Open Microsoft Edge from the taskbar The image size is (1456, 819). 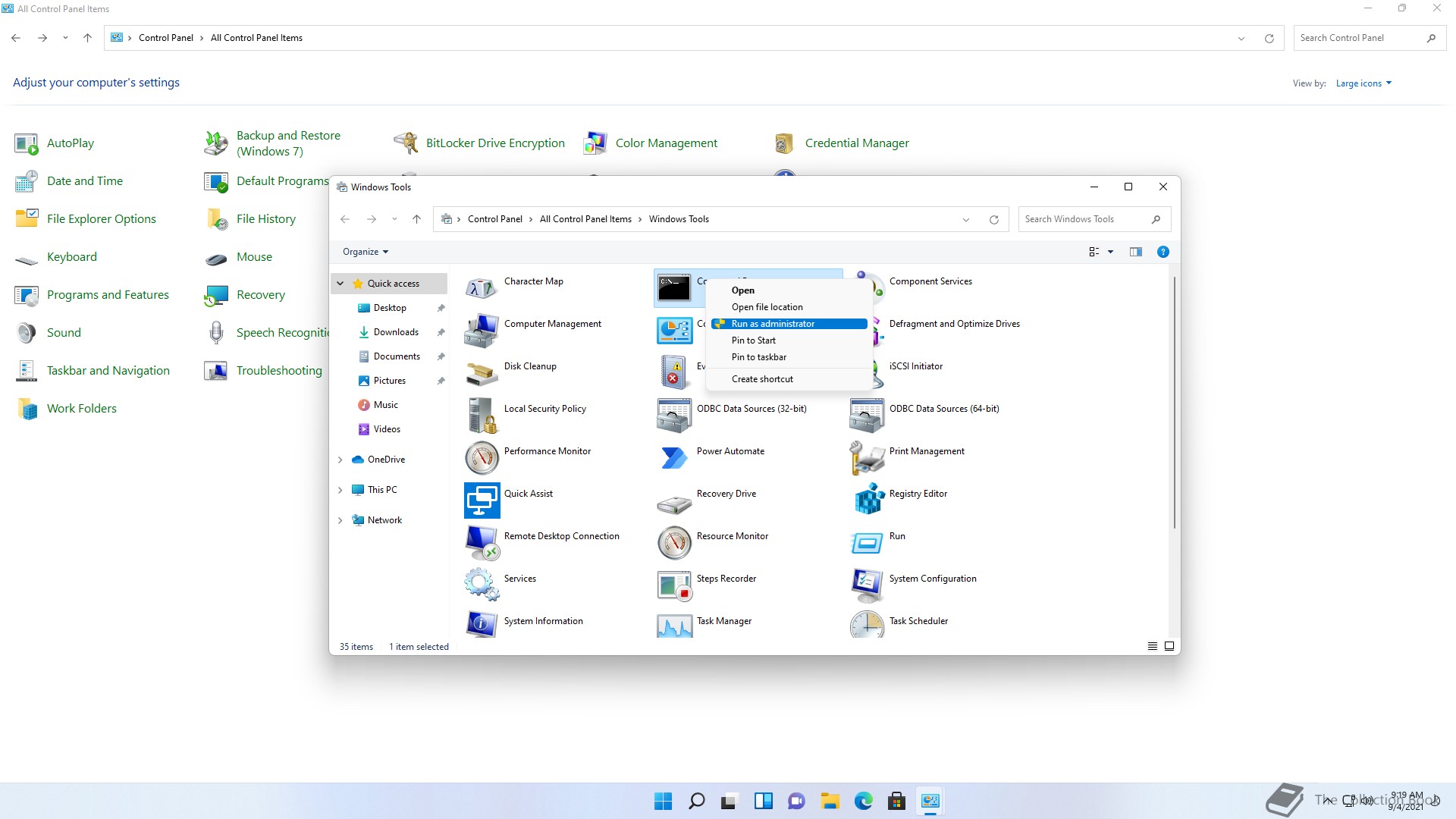pos(863,801)
